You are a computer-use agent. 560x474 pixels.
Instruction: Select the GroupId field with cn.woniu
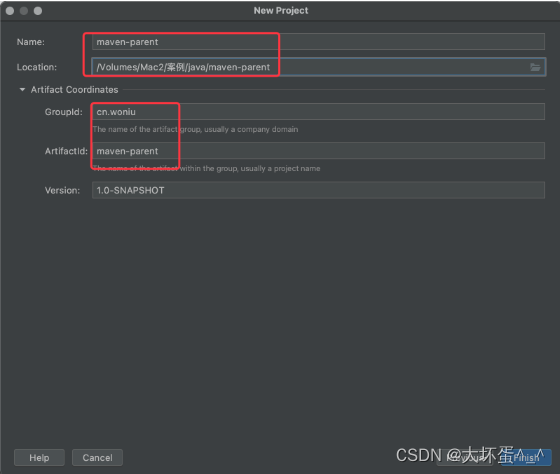pos(318,112)
